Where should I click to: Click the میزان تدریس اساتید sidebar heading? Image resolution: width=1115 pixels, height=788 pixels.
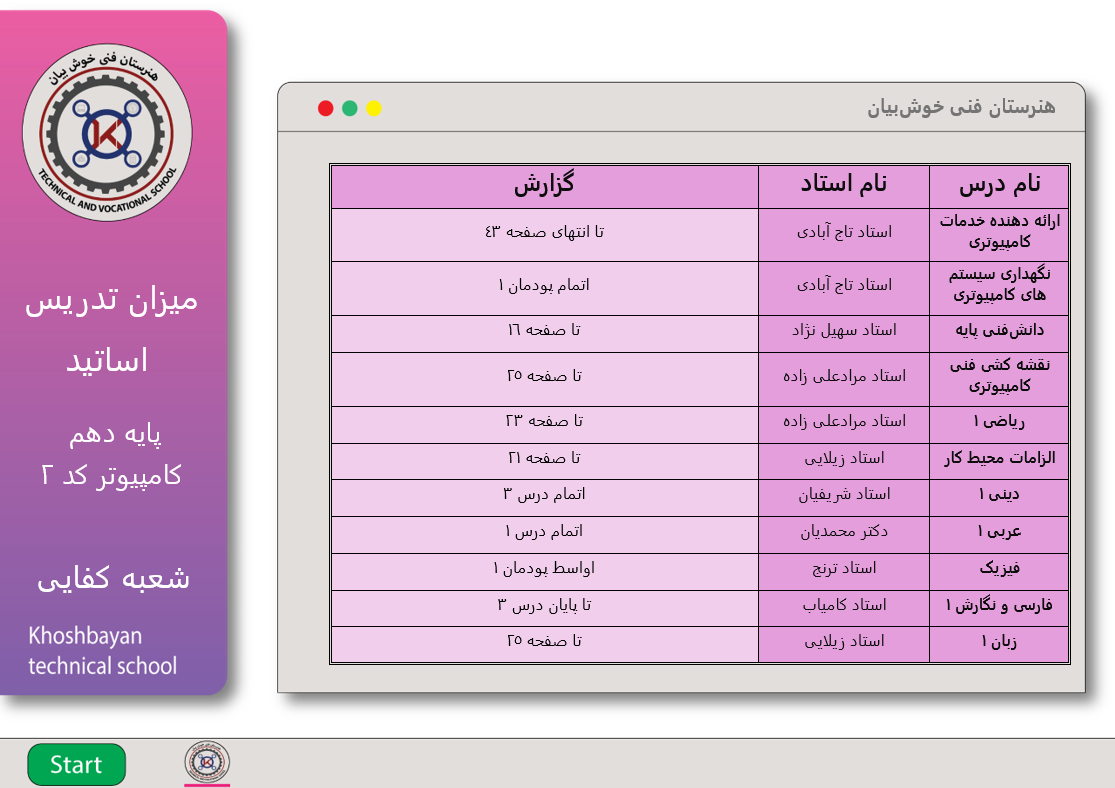[111, 330]
